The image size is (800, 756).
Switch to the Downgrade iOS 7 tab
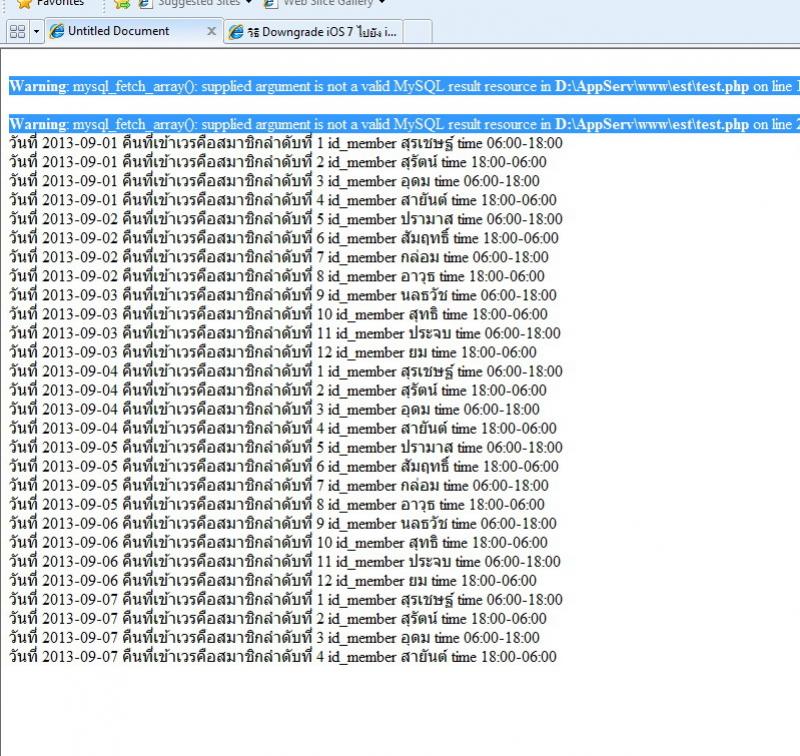(x=313, y=32)
